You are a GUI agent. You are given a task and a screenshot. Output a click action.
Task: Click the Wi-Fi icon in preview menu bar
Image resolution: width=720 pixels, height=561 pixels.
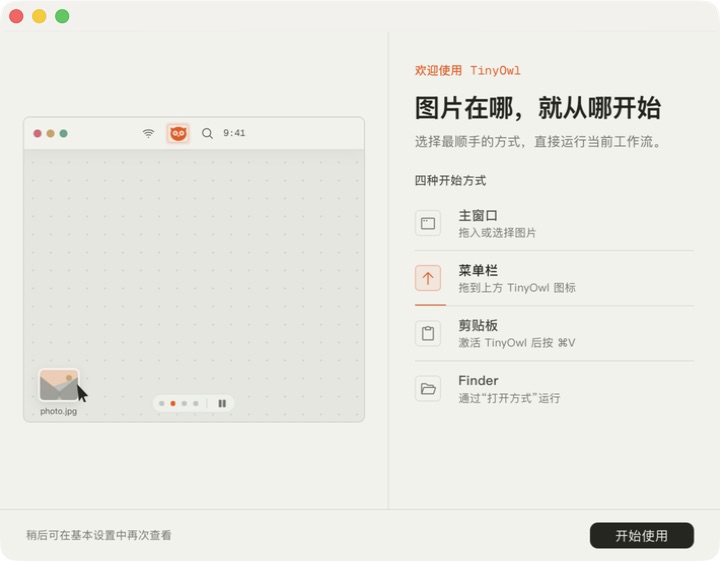148,134
